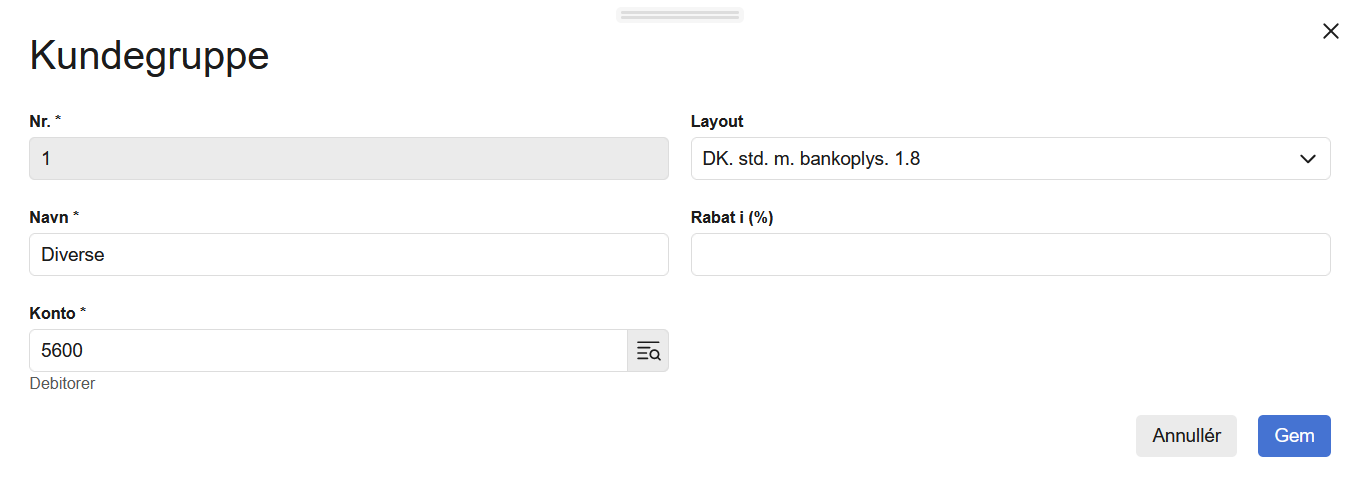The width and height of the screenshot is (1358, 486).
Task: Click the Navn label
Action: pos(50,218)
